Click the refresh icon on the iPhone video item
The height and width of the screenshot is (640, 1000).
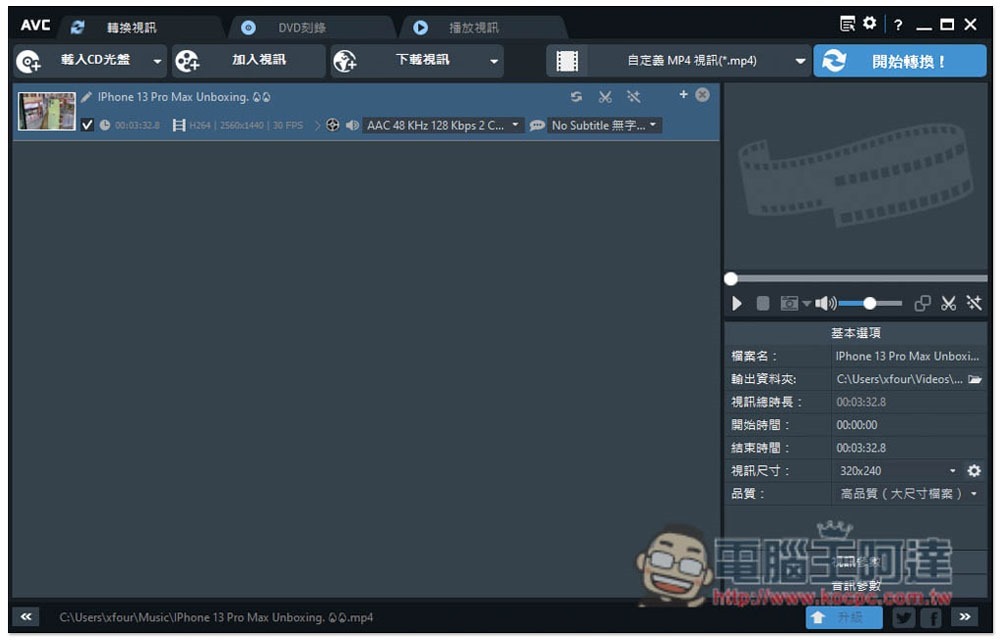(x=576, y=97)
